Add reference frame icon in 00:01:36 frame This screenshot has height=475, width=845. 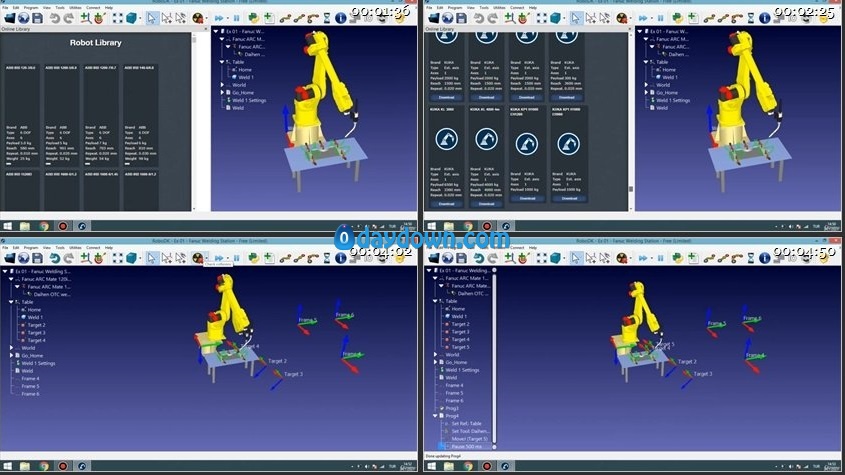click(86, 18)
